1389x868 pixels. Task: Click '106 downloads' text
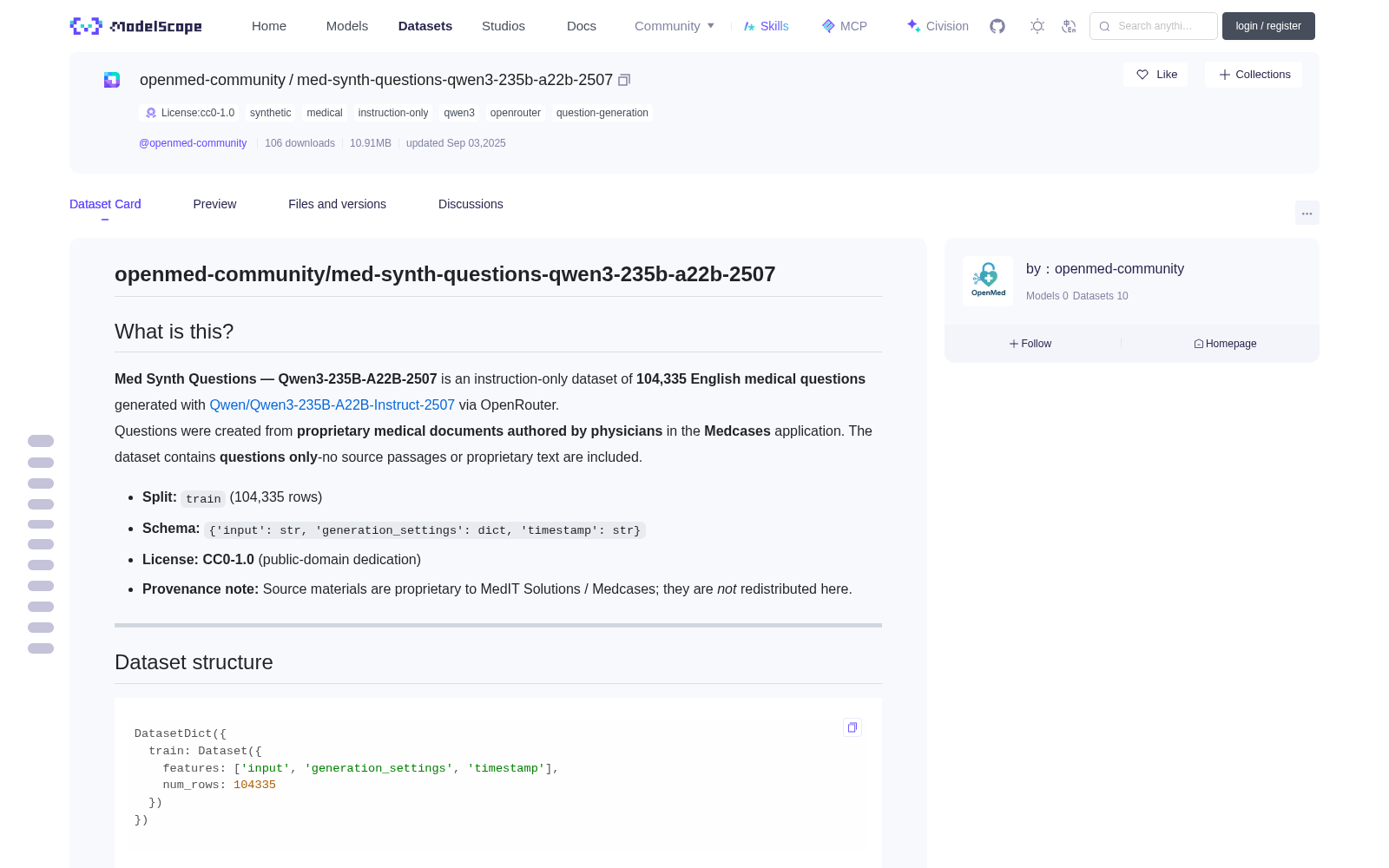300,143
